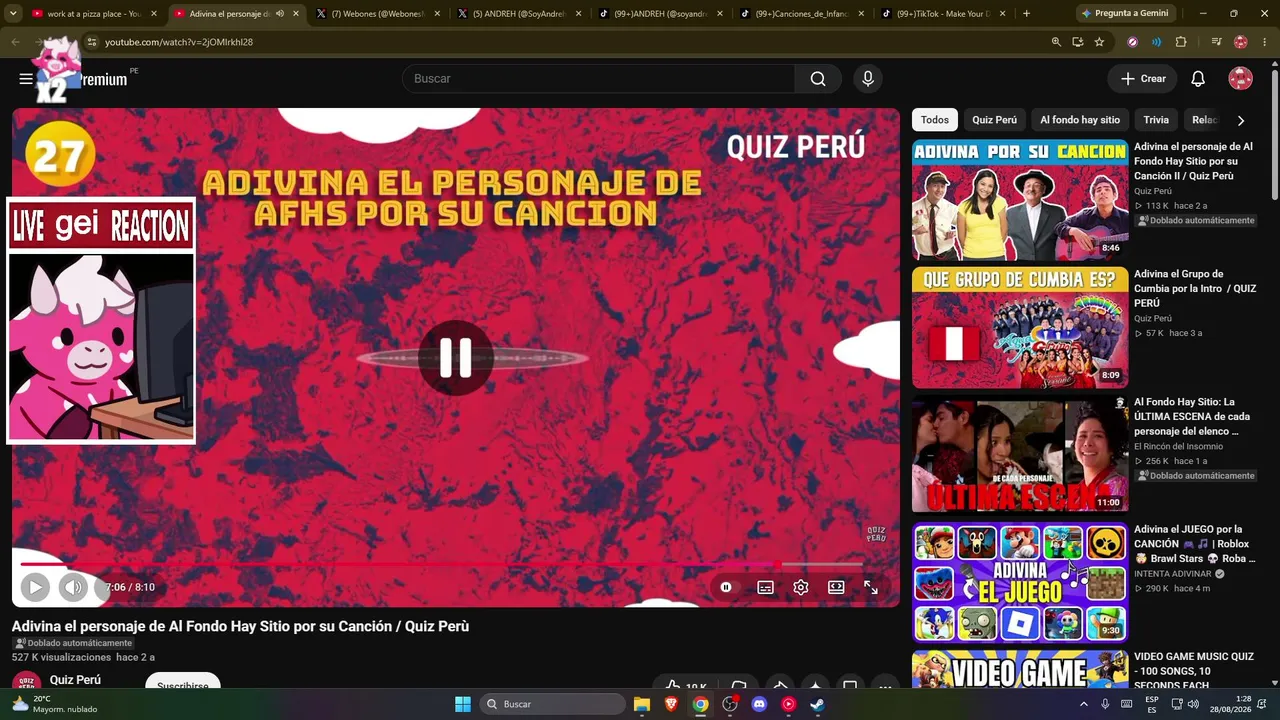
Task: Open the player settings gear
Action: 801,587
